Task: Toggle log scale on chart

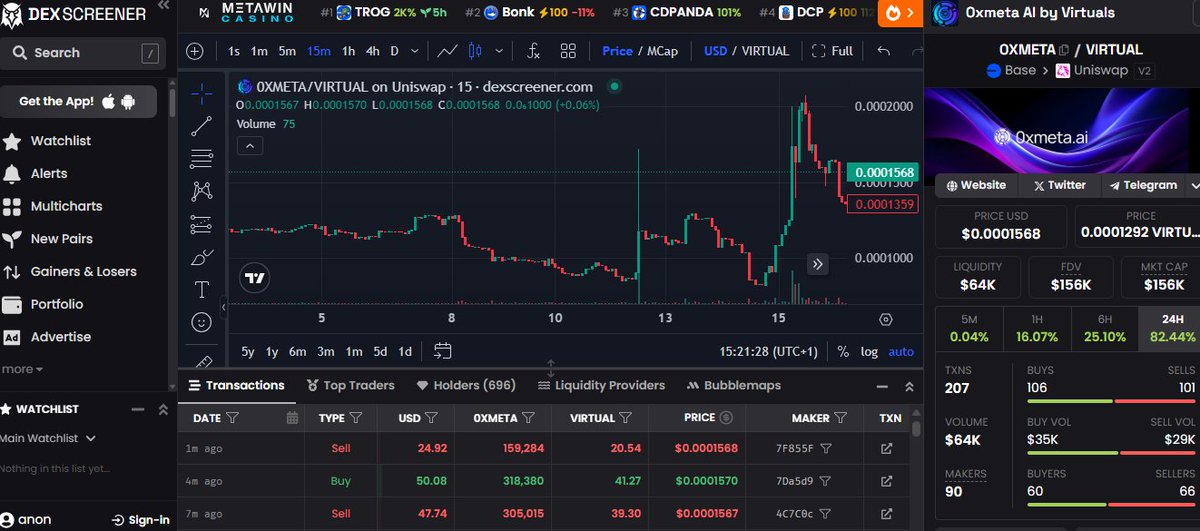Action: [869, 351]
